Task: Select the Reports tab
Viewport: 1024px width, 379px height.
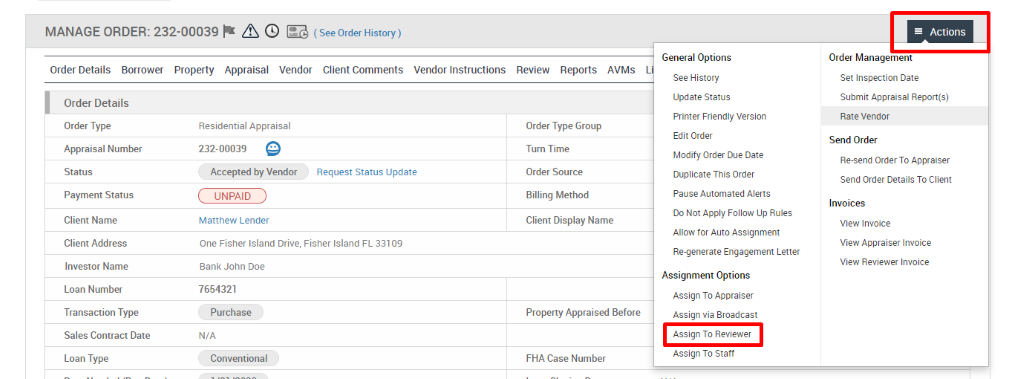Action: pyautogui.click(x=579, y=70)
